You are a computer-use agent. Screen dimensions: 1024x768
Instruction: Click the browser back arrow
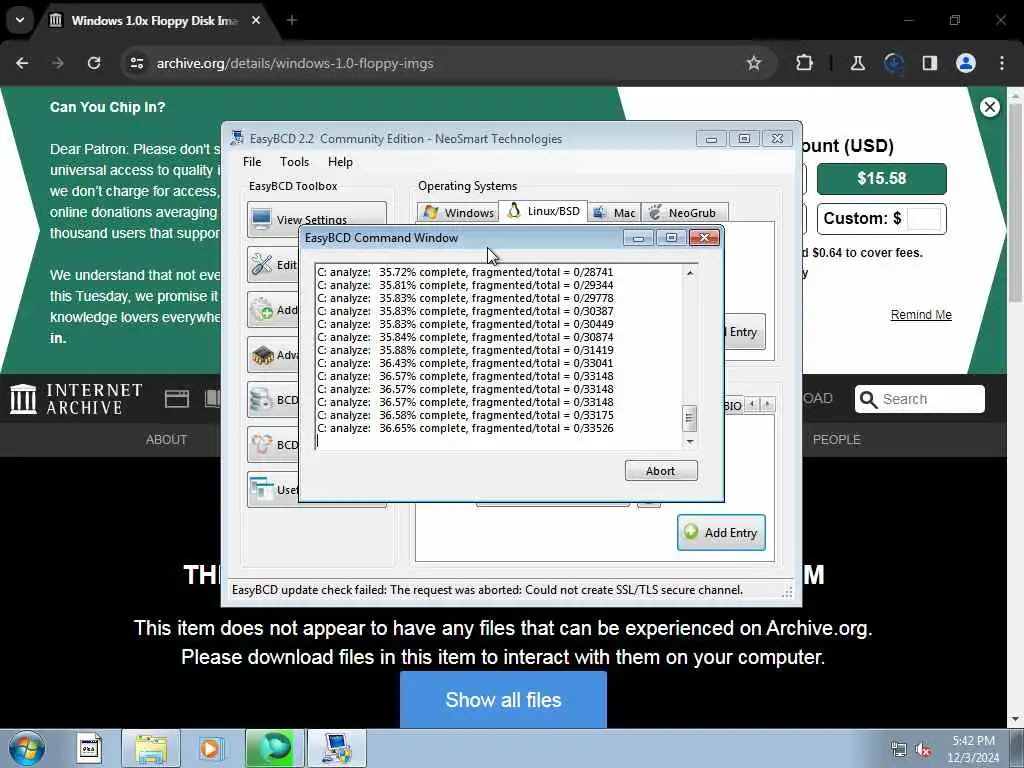coord(22,63)
